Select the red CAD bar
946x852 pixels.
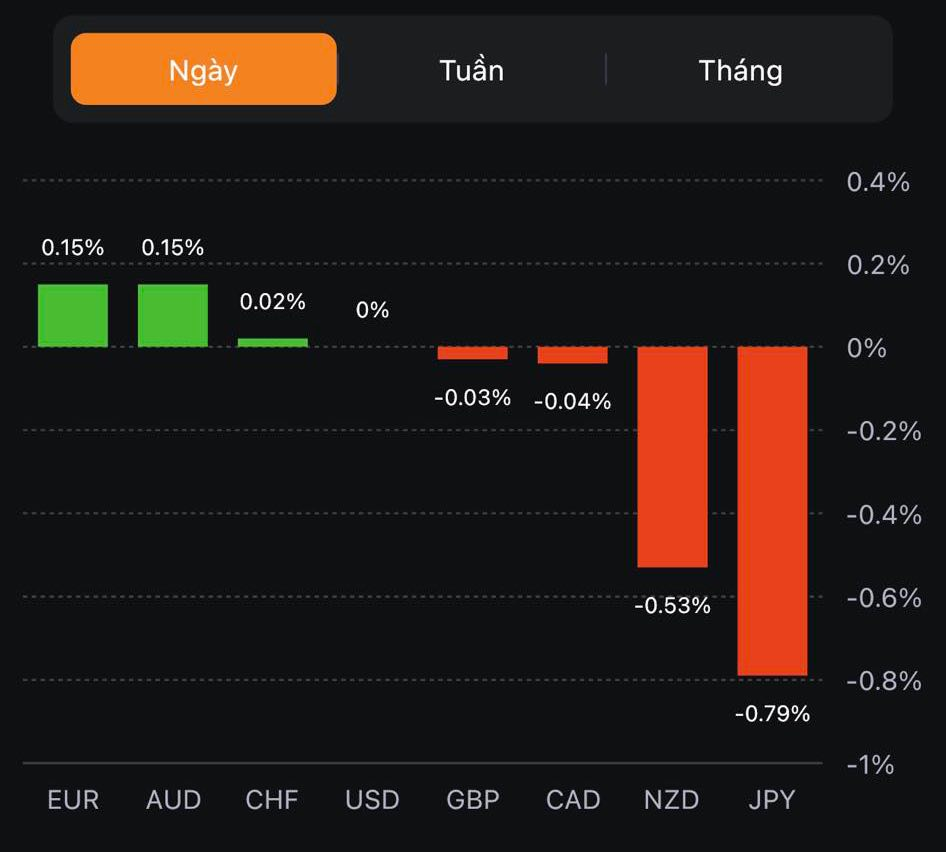coord(572,355)
